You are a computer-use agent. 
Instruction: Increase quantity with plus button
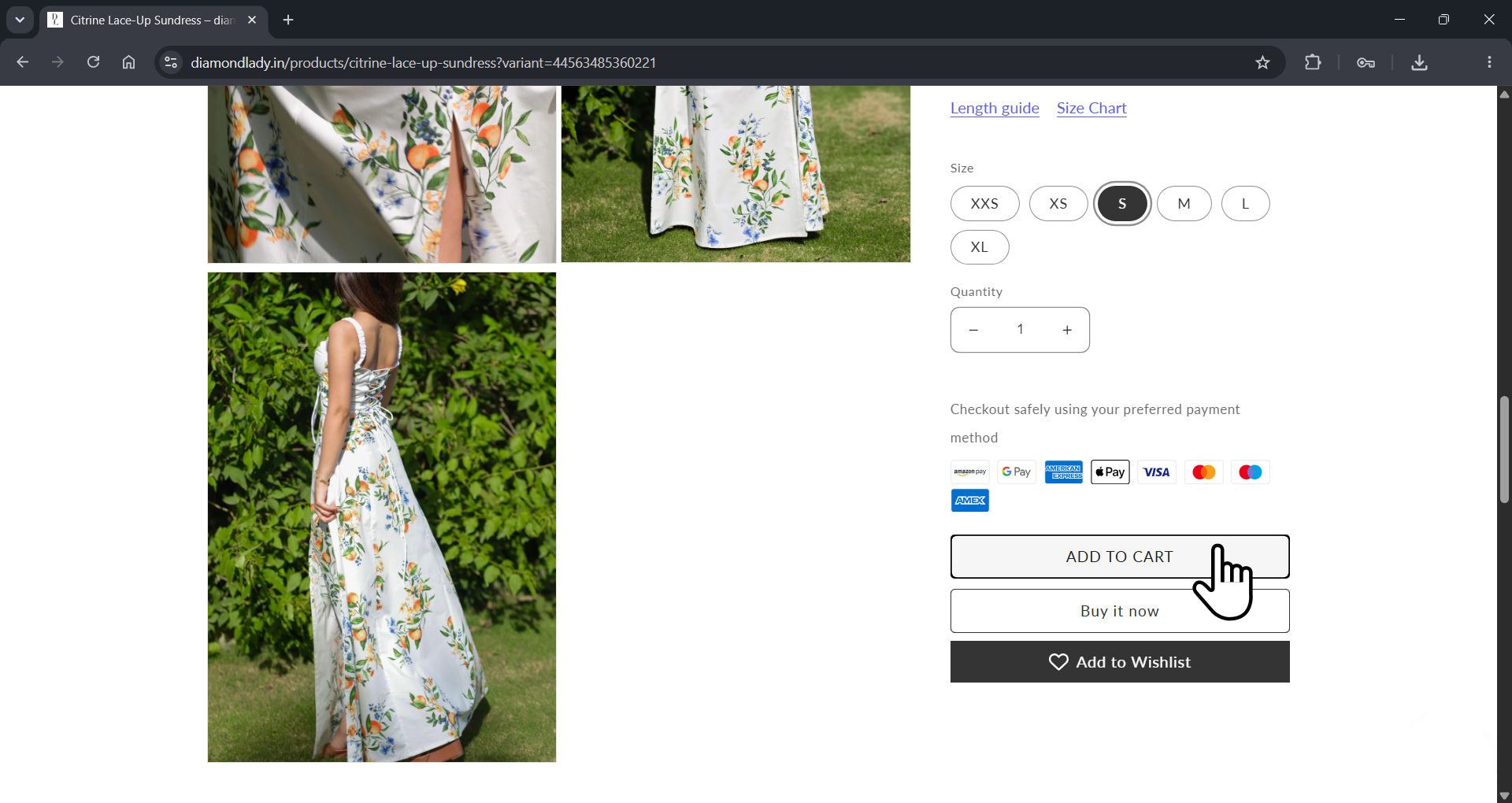click(1067, 330)
